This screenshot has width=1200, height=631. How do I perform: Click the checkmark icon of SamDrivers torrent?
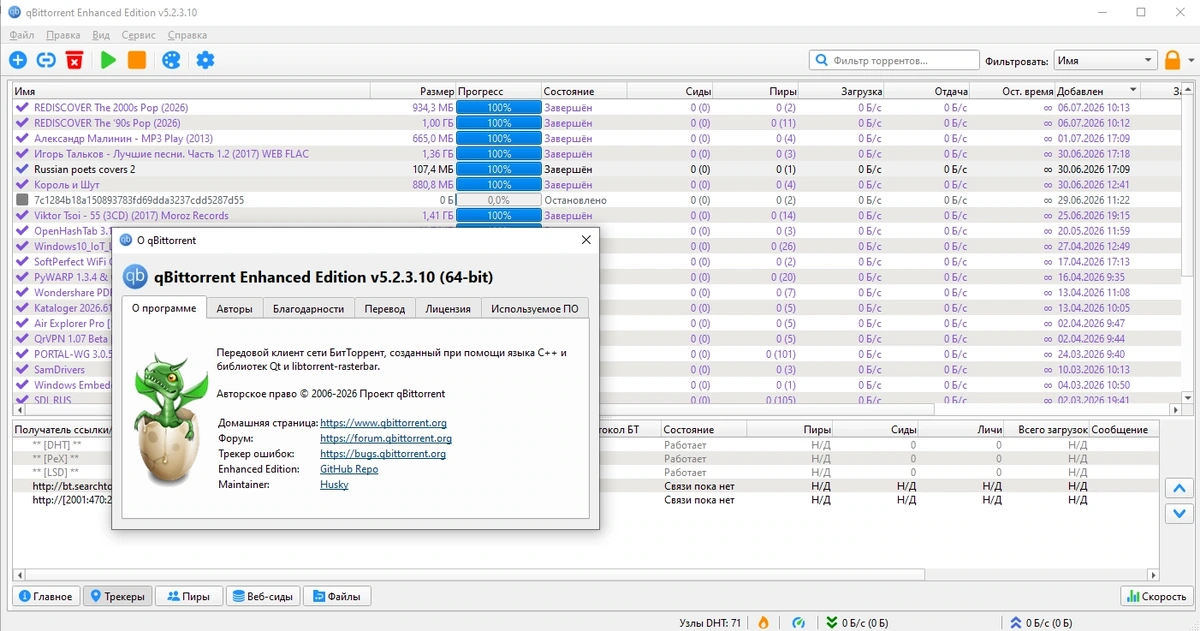pos(23,369)
